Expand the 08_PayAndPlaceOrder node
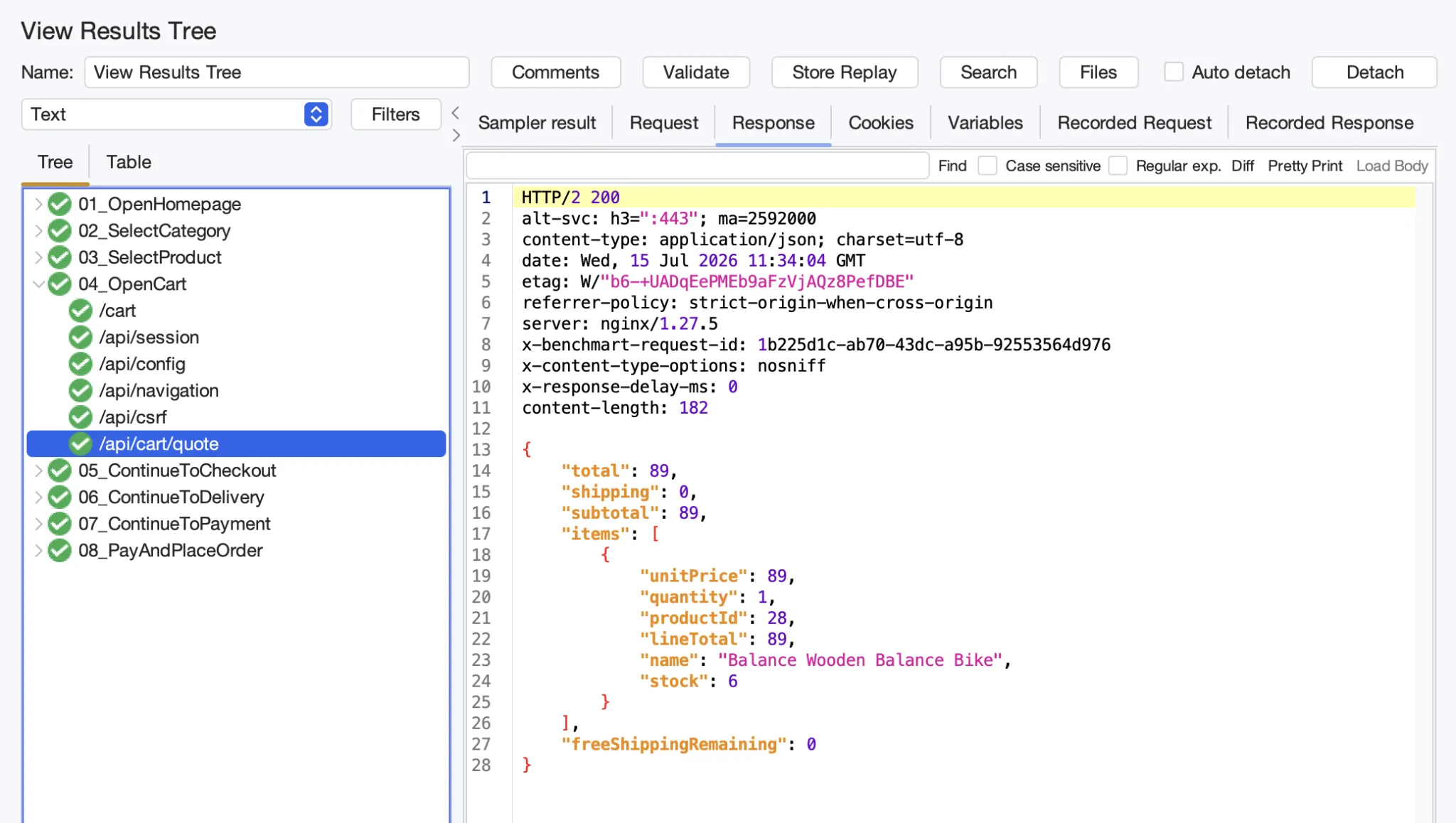The height and width of the screenshot is (823, 1456). 38,551
